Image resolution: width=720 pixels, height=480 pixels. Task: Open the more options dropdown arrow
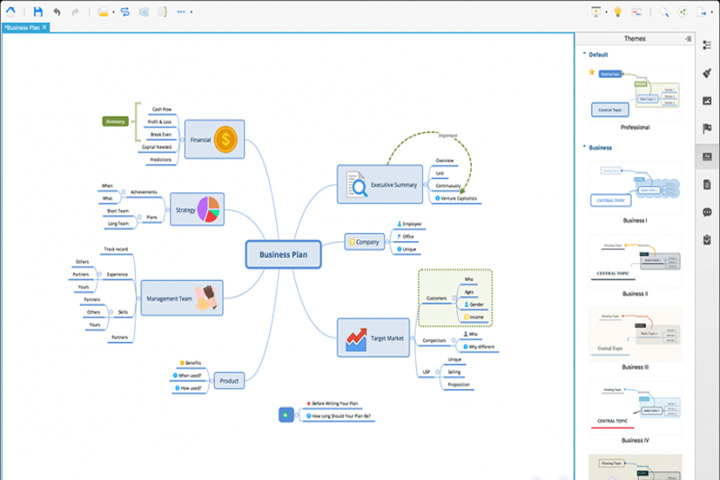point(191,12)
